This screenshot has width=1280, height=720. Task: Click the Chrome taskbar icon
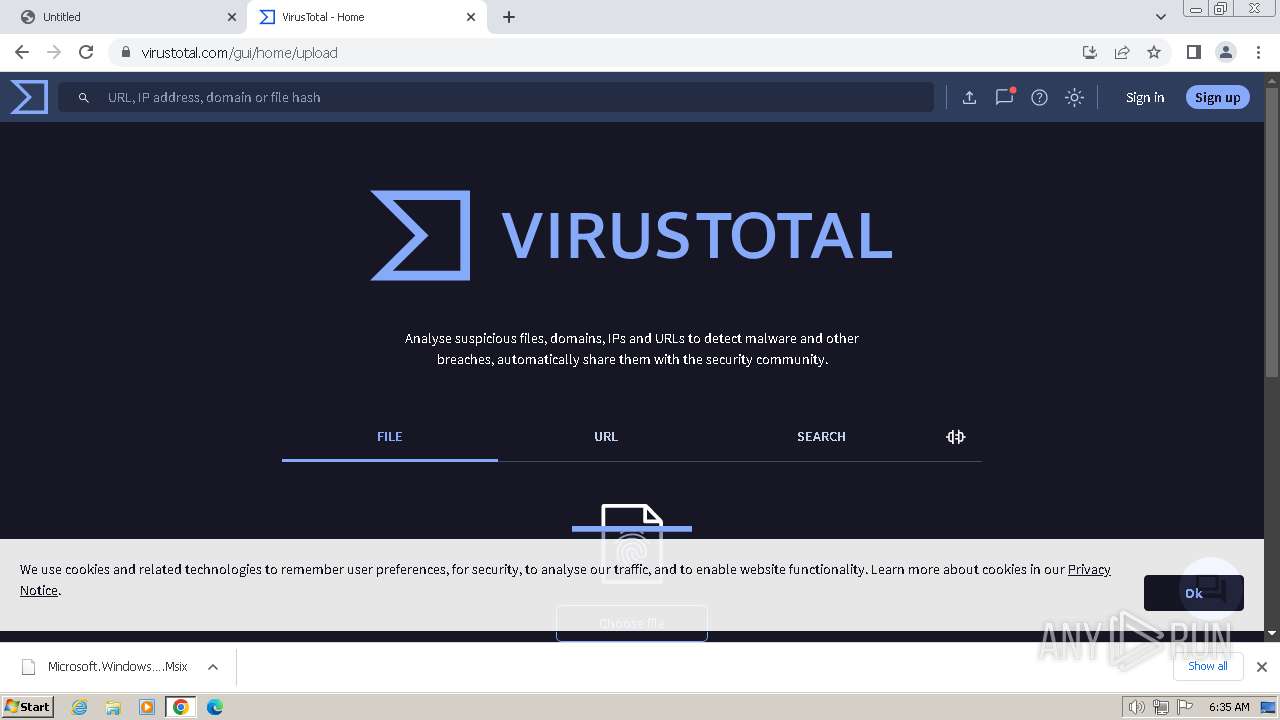(181, 707)
